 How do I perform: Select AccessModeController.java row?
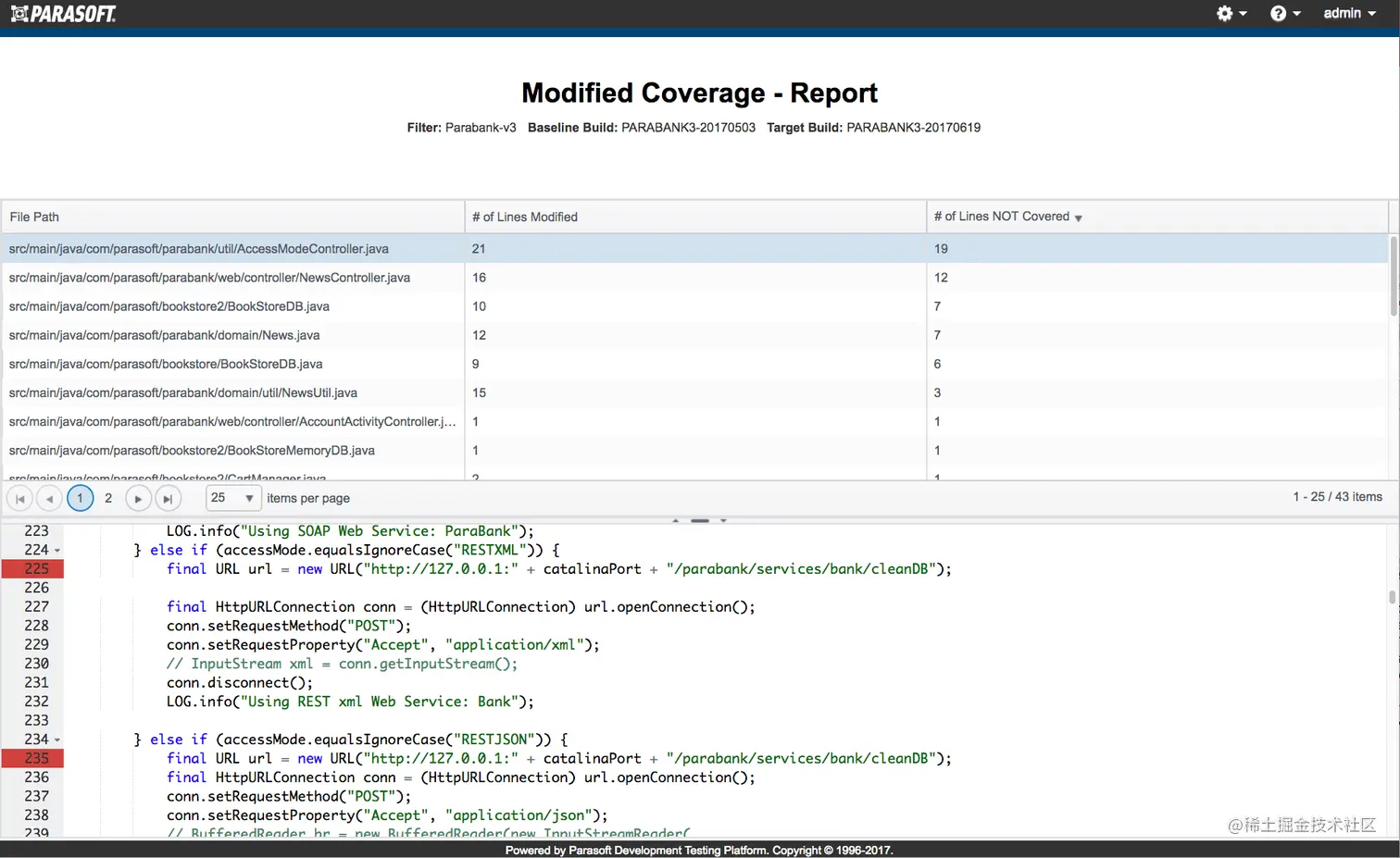coord(694,249)
